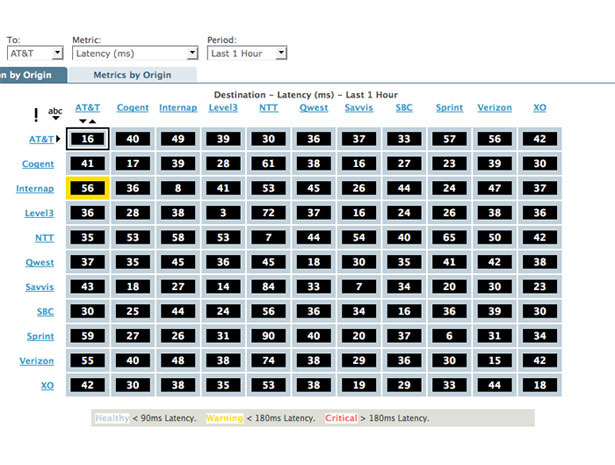Open NTT column header link

[x=269, y=108]
